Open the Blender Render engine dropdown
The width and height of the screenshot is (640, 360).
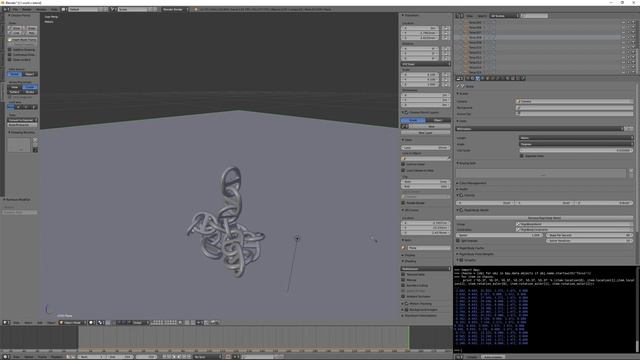pos(175,9)
